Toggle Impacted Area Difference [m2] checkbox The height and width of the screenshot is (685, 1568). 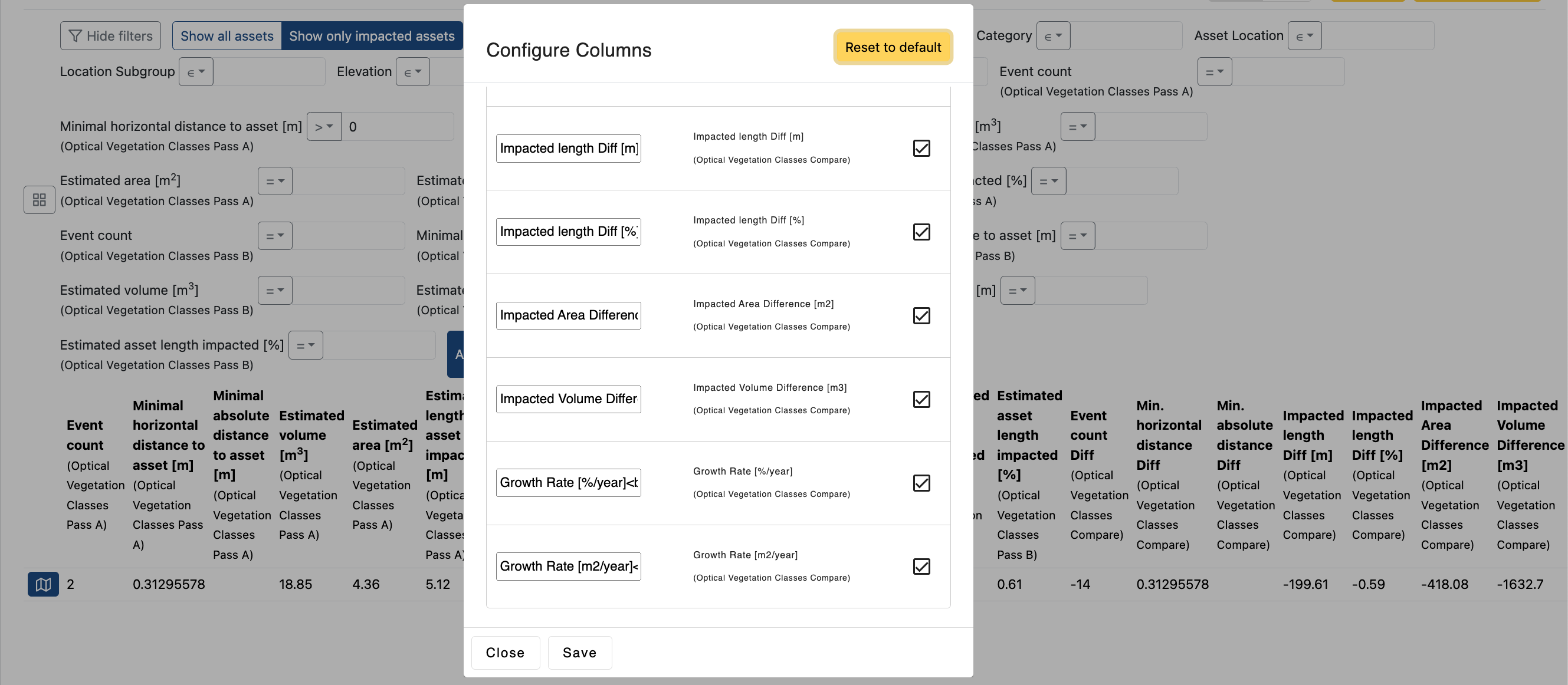pos(921,315)
